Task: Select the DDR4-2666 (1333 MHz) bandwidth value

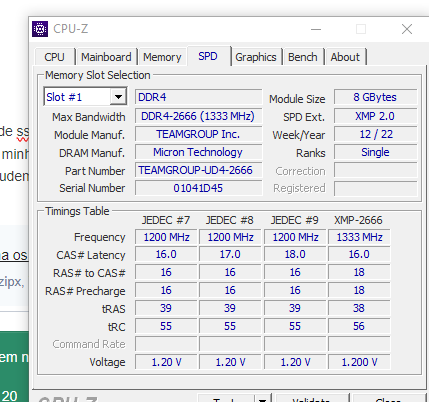Action: click(x=198, y=116)
